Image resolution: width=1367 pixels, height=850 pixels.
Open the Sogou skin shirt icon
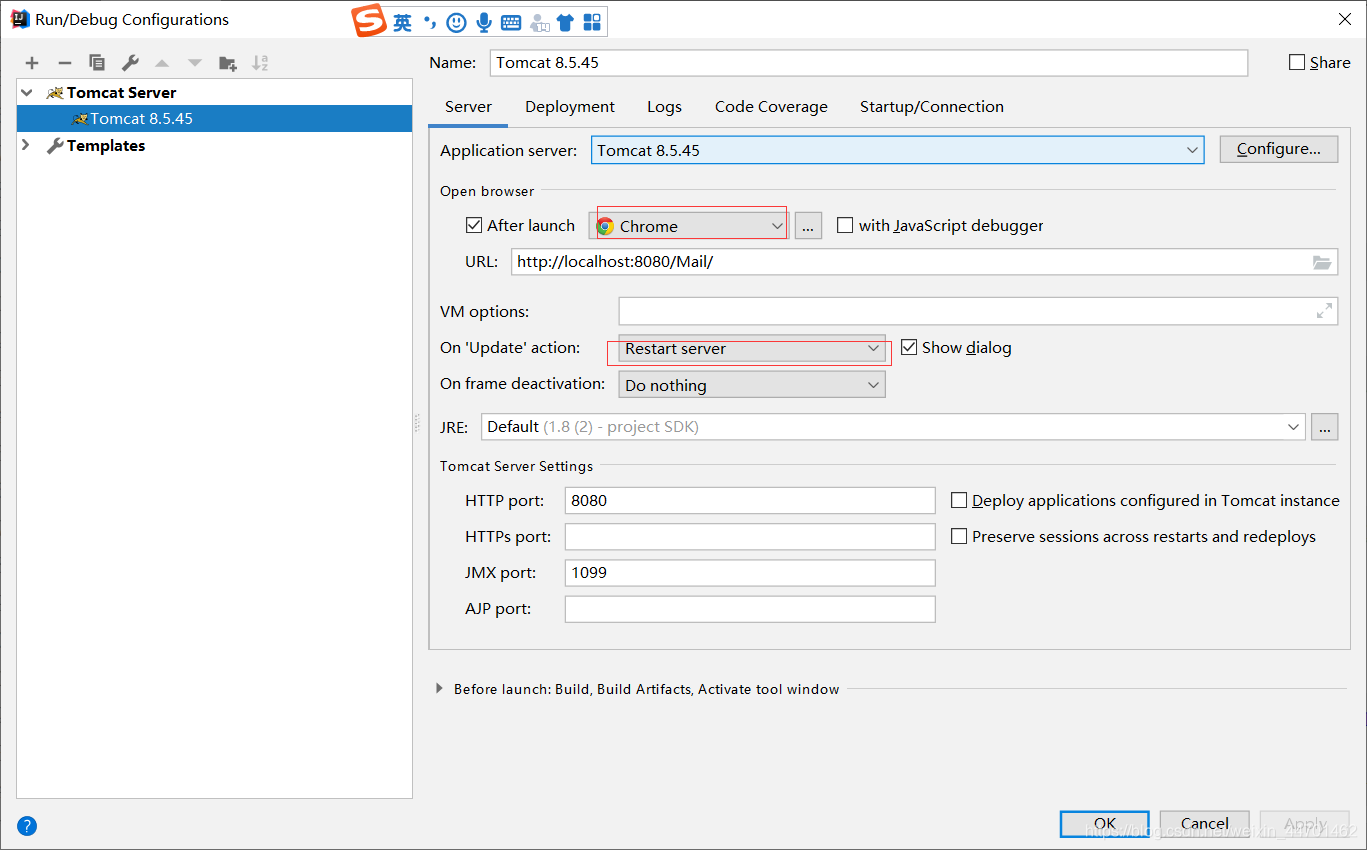tap(565, 22)
